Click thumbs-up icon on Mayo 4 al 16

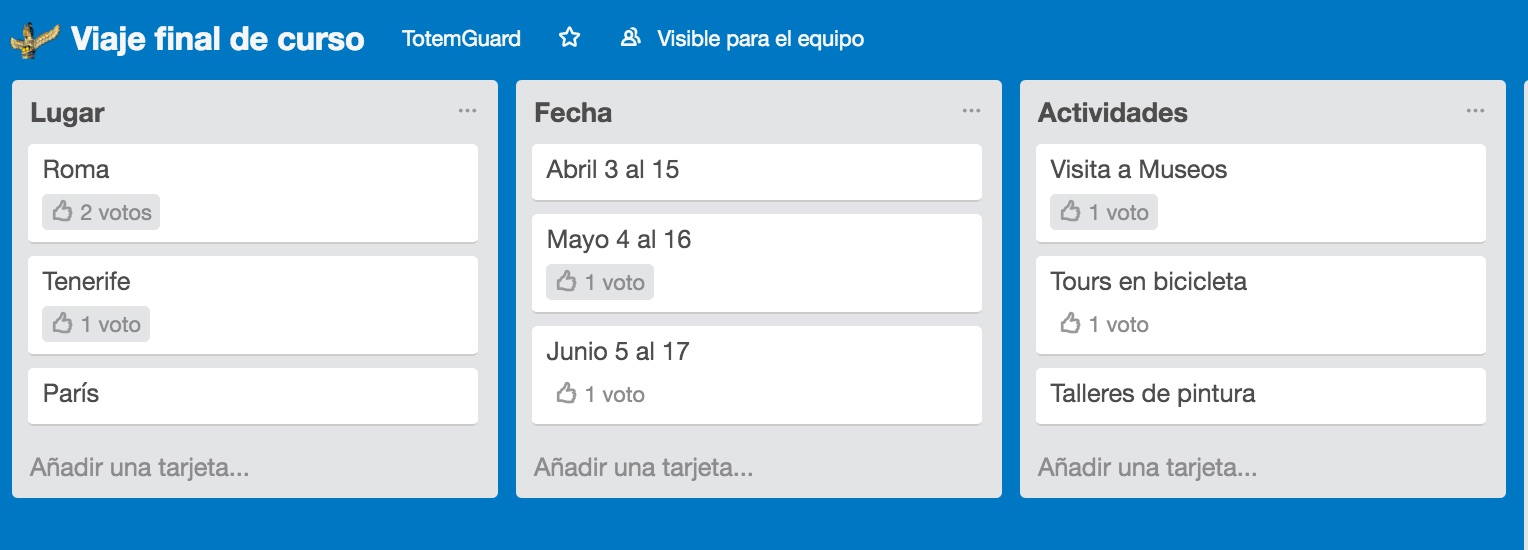click(567, 282)
